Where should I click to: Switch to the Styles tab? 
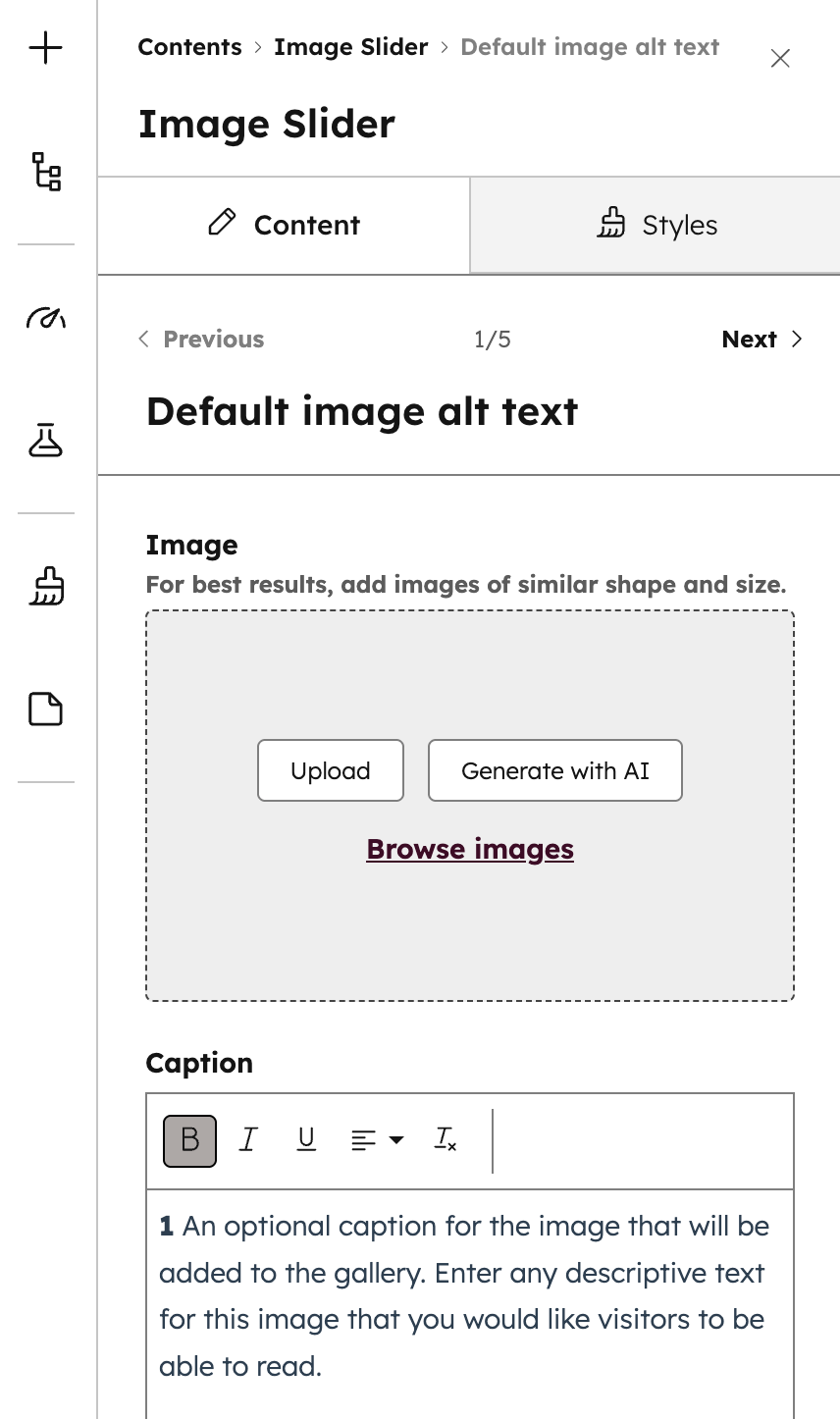[x=656, y=224]
